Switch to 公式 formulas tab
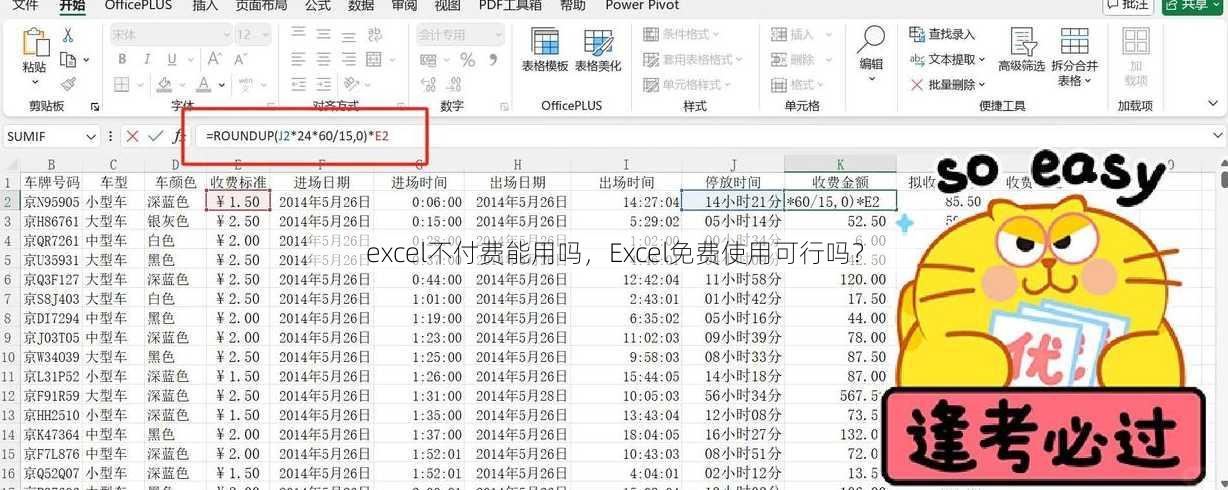This screenshot has height=490, width=1228. click(x=318, y=5)
